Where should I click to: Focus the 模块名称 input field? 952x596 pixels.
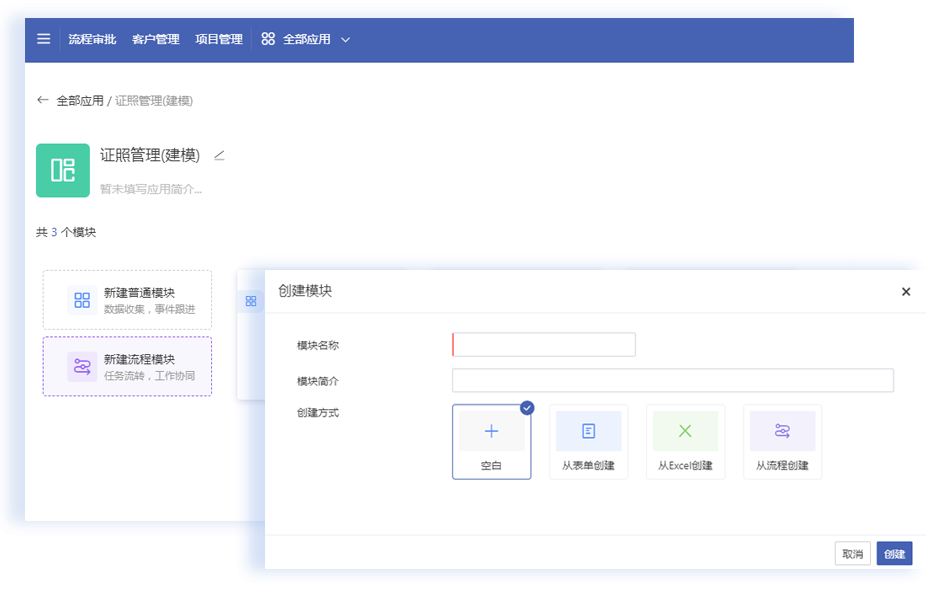click(x=544, y=345)
